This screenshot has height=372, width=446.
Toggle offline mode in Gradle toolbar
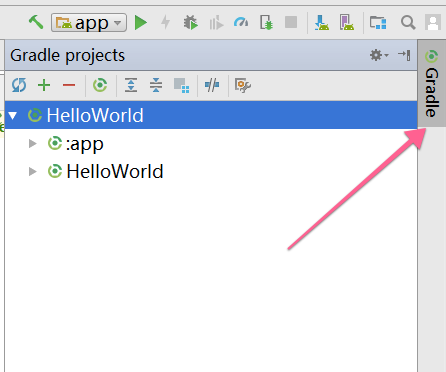coord(212,85)
